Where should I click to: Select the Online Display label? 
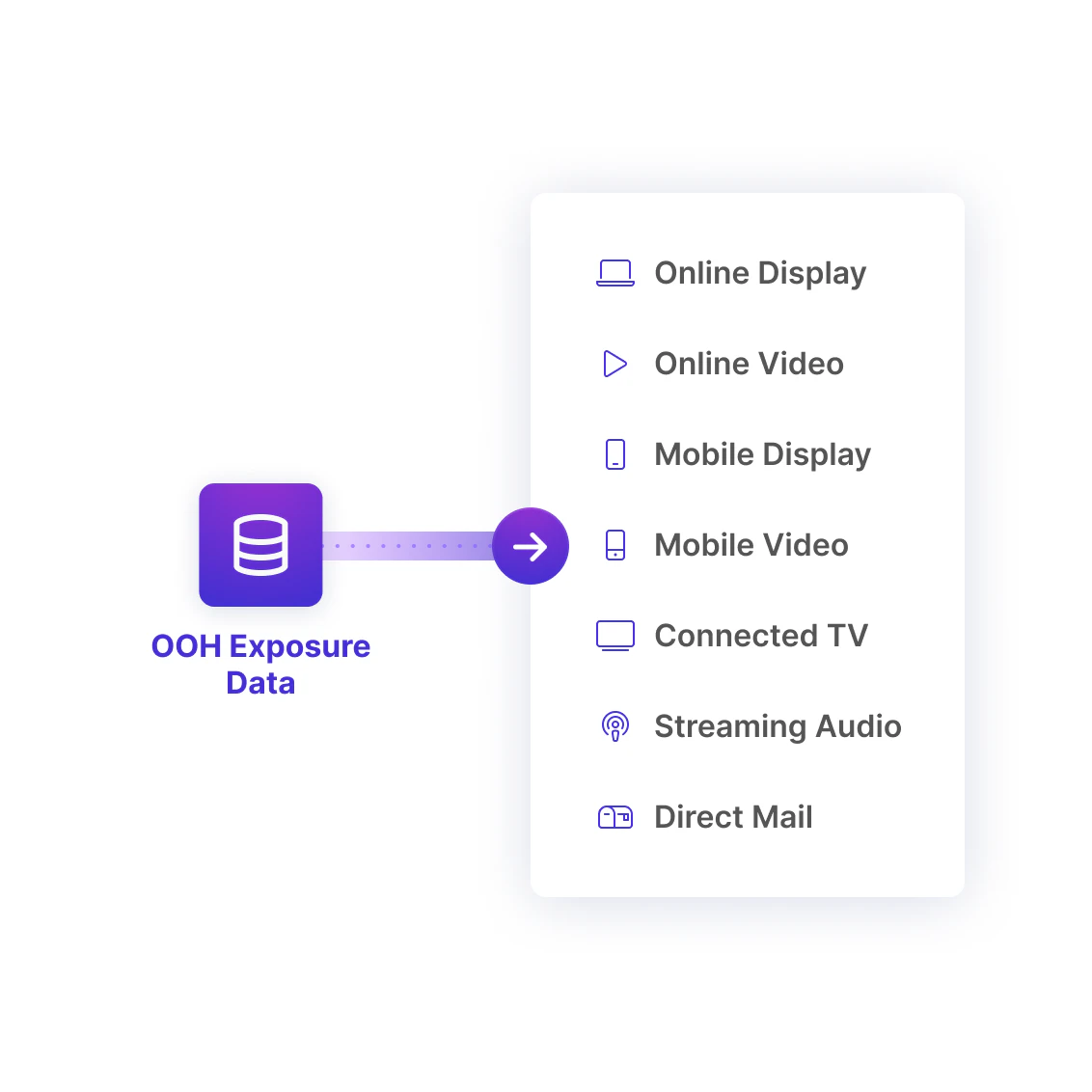760,273
